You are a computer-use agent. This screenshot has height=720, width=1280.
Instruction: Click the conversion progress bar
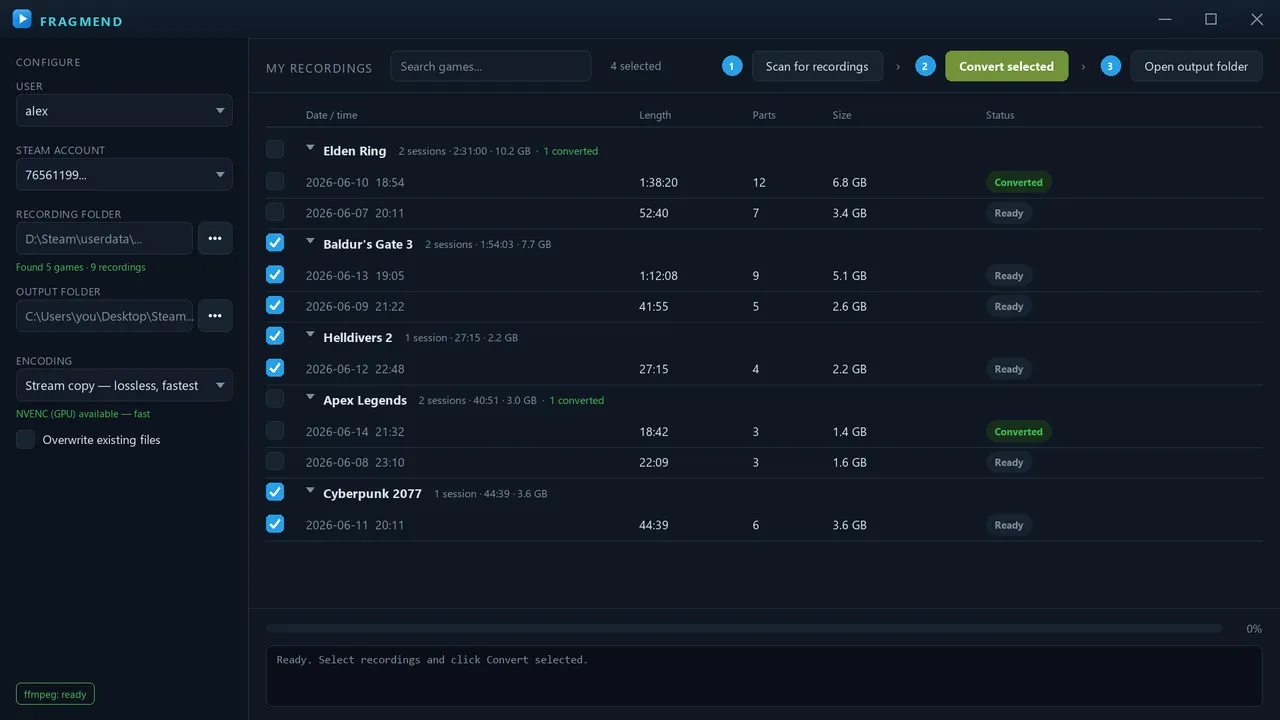[x=744, y=628]
